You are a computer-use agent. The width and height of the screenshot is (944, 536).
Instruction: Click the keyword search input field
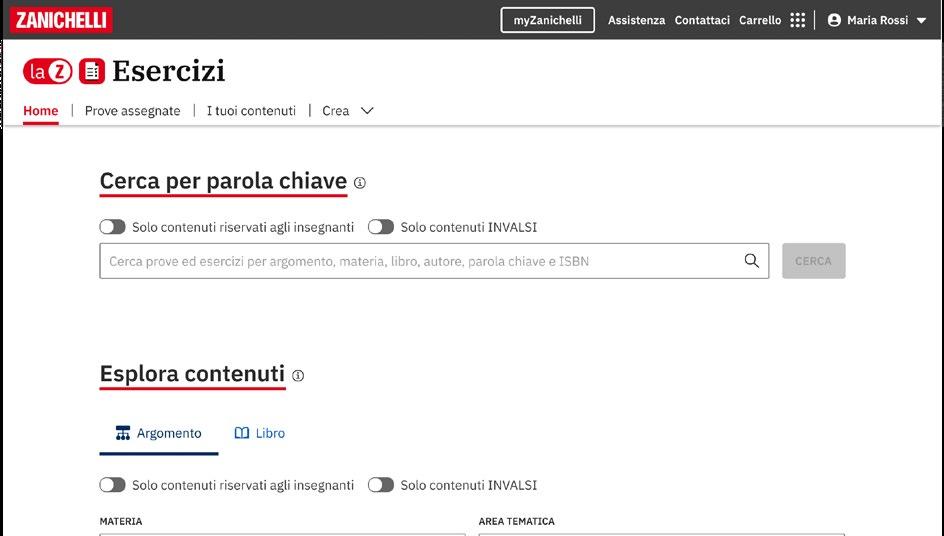pos(420,261)
